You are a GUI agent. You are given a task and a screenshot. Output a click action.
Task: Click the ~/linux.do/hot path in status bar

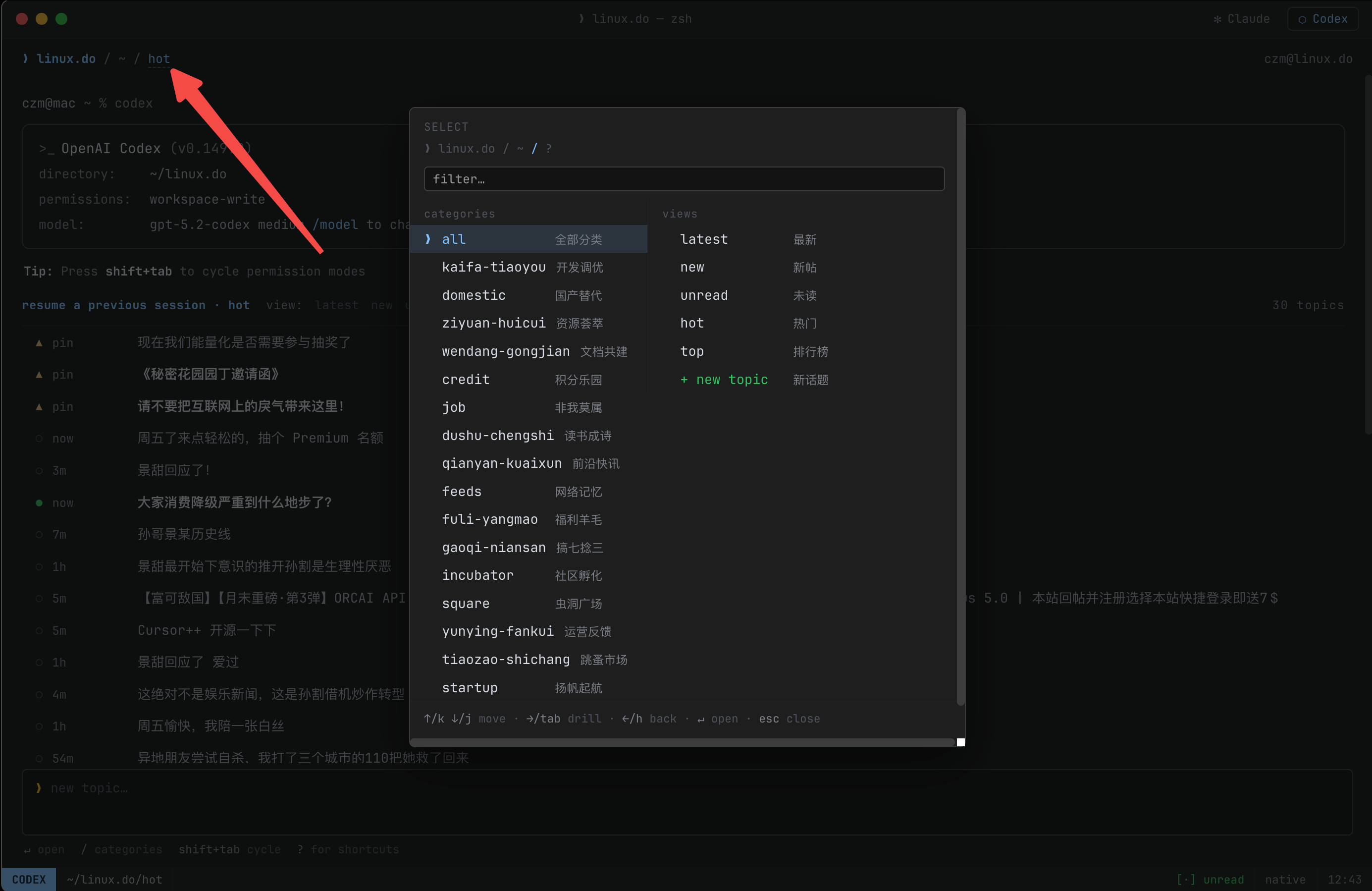[114, 880]
